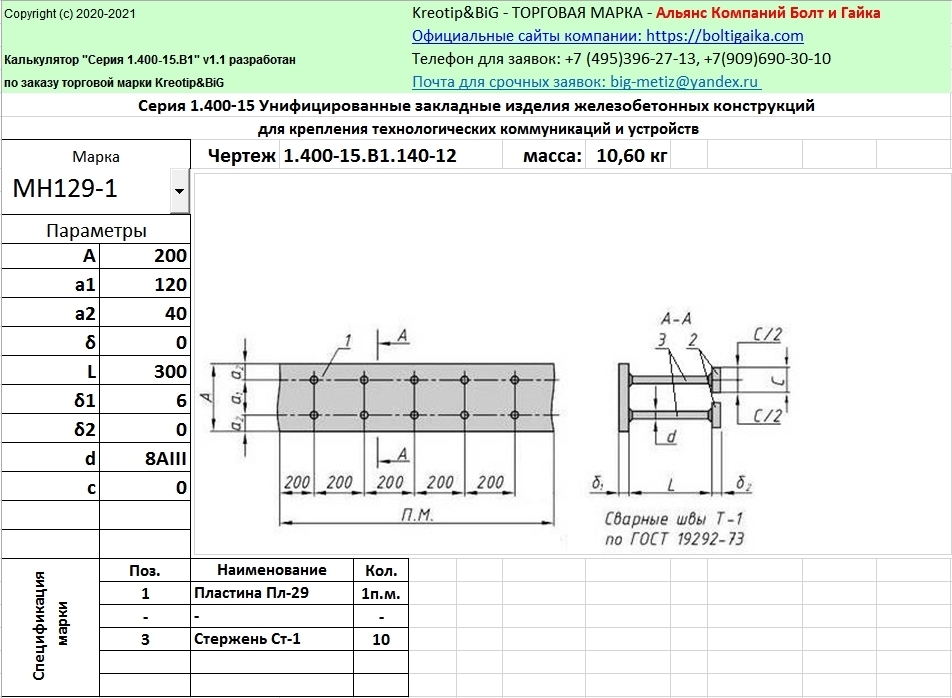Screen dimensions: 952x698
Task: Select the Кол. column header cell
Action: (x=380, y=570)
